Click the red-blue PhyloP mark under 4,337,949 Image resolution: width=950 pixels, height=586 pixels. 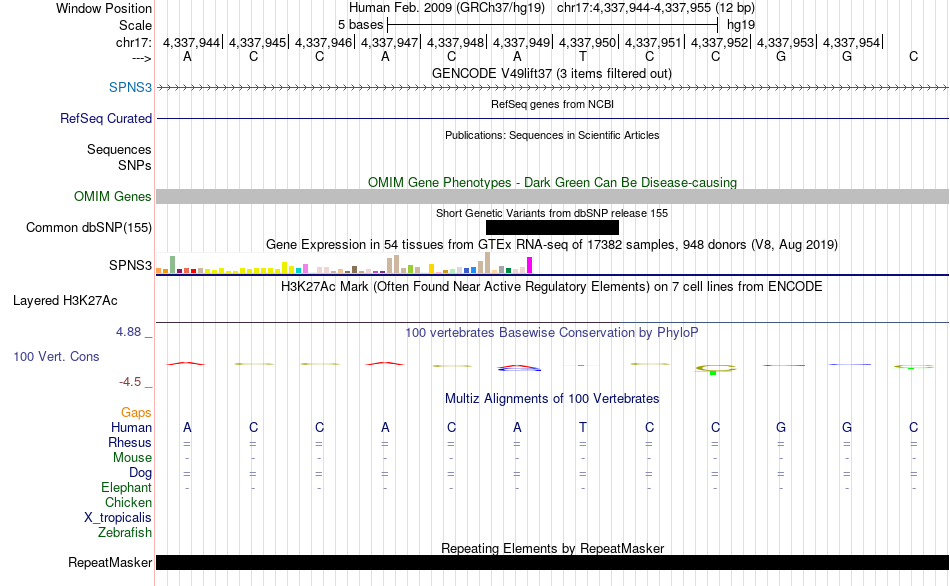pyautogui.click(x=518, y=368)
